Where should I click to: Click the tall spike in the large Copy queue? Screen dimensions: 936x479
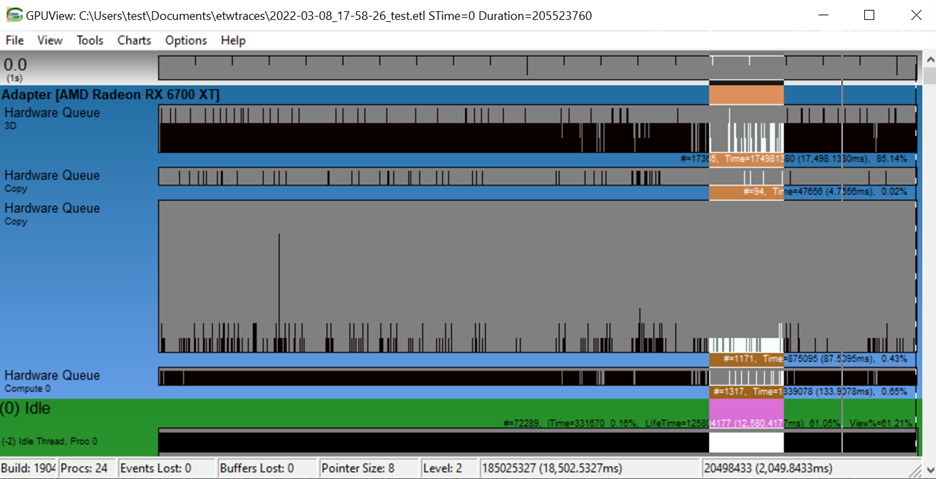tap(279, 291)
